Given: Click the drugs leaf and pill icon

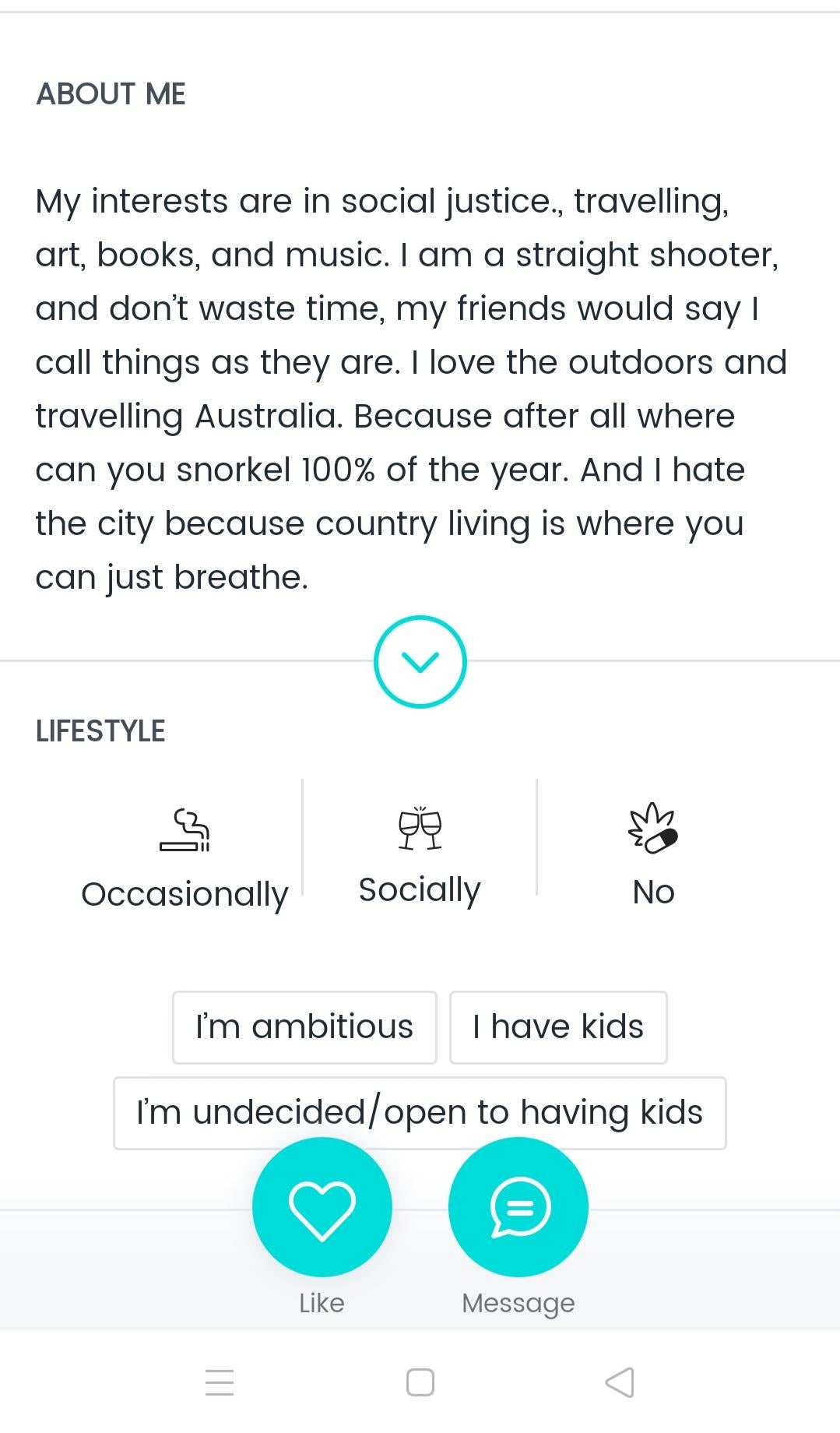Looking at the screenshot, I should 653,829.
